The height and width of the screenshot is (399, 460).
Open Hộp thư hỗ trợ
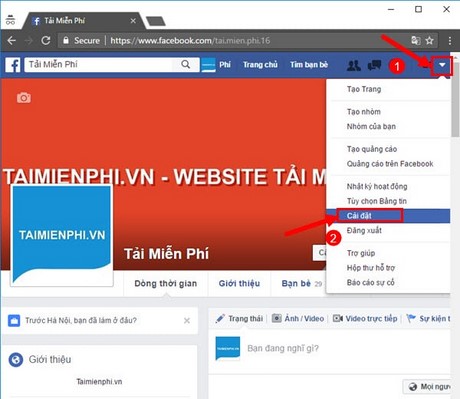pos(371,268)
